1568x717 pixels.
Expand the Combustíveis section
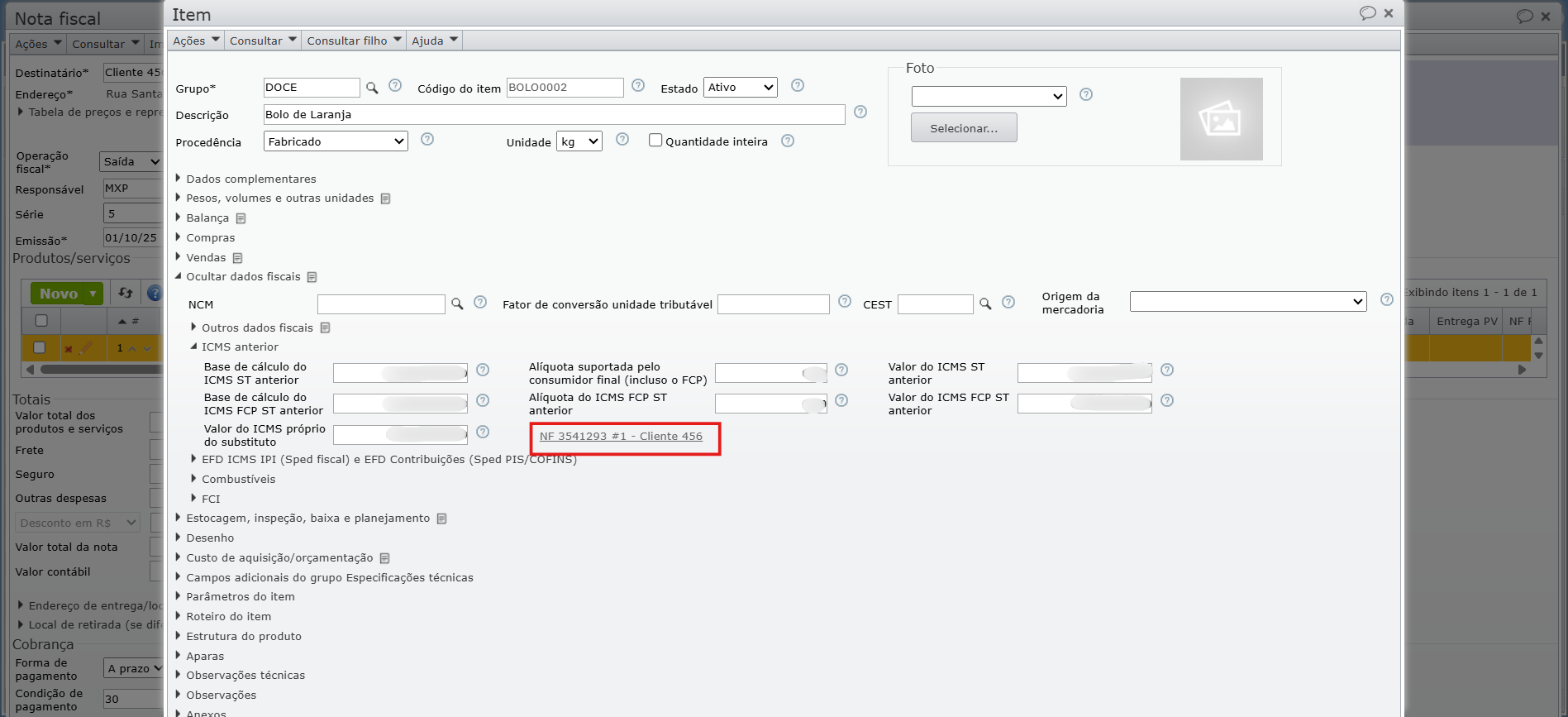[x=233, y=479]
